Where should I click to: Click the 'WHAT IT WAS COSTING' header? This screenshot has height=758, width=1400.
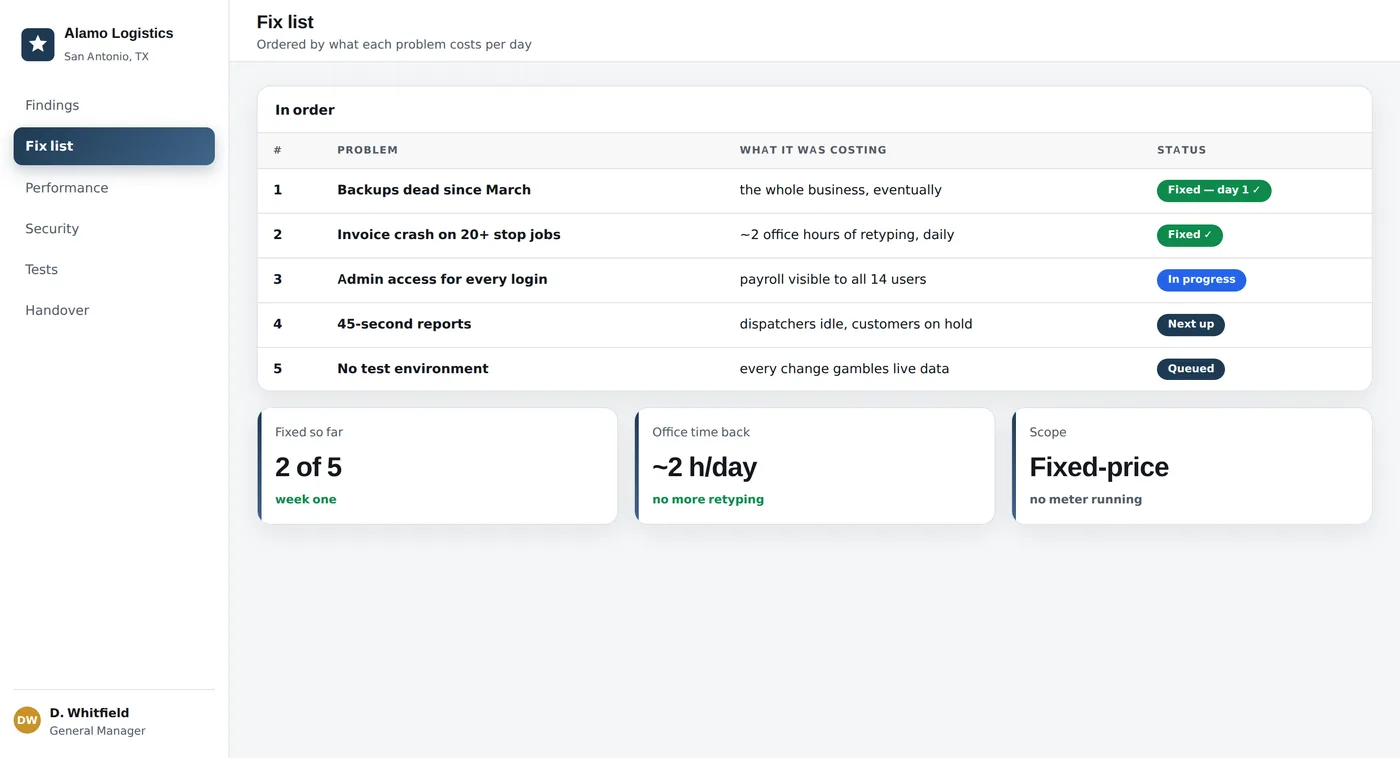click(x=813, y=150)
